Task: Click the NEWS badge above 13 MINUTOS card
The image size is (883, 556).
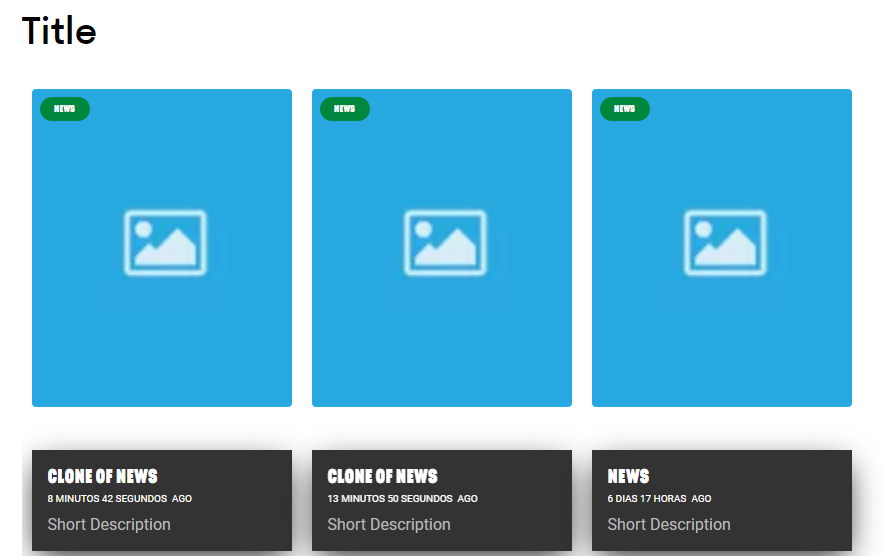Action: (345, 109)
